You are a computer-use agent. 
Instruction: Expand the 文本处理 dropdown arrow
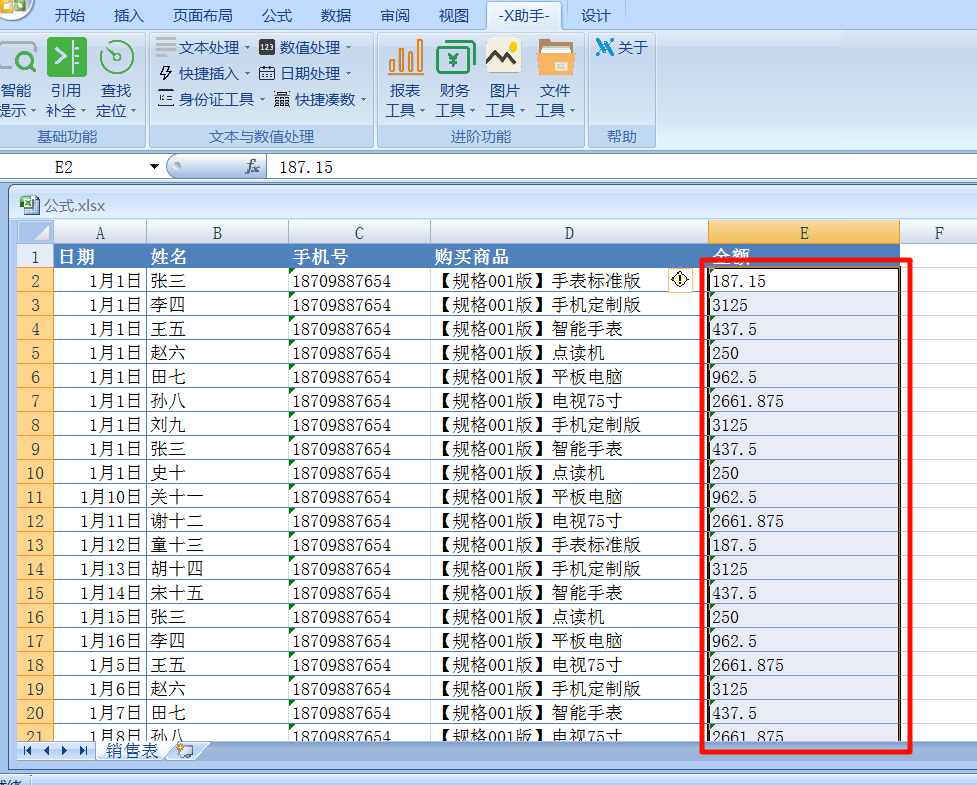[247, 47]
